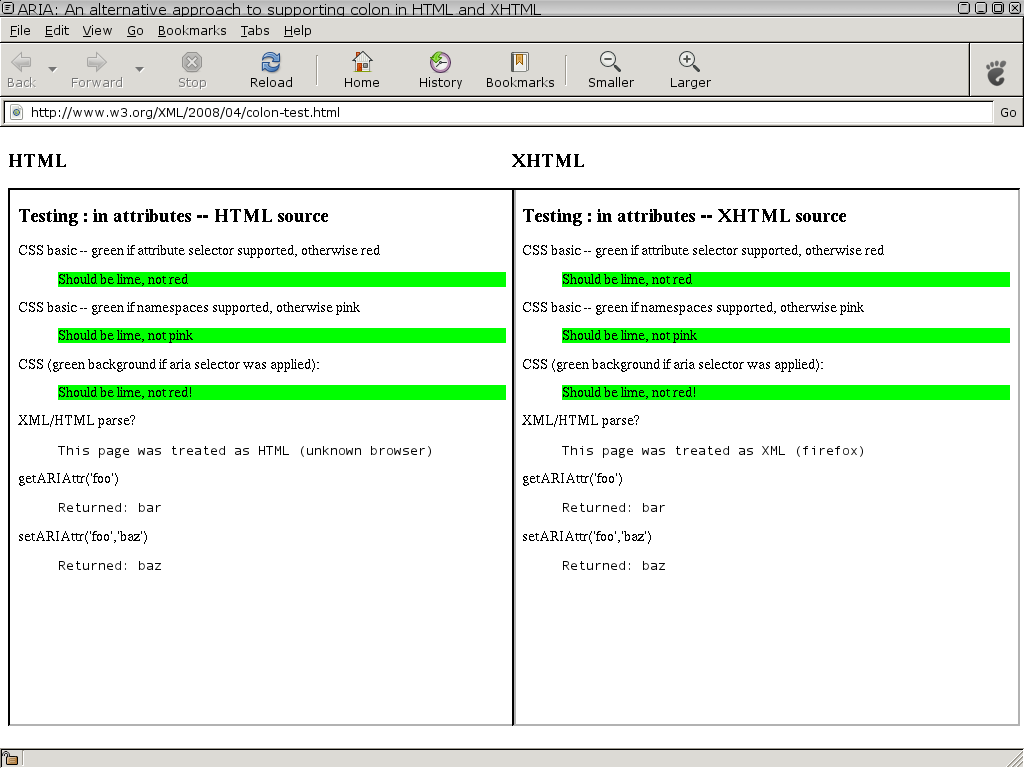Click the URL address input field
The height and width of the screenshot is (768, 1024).
click(498, 112)
